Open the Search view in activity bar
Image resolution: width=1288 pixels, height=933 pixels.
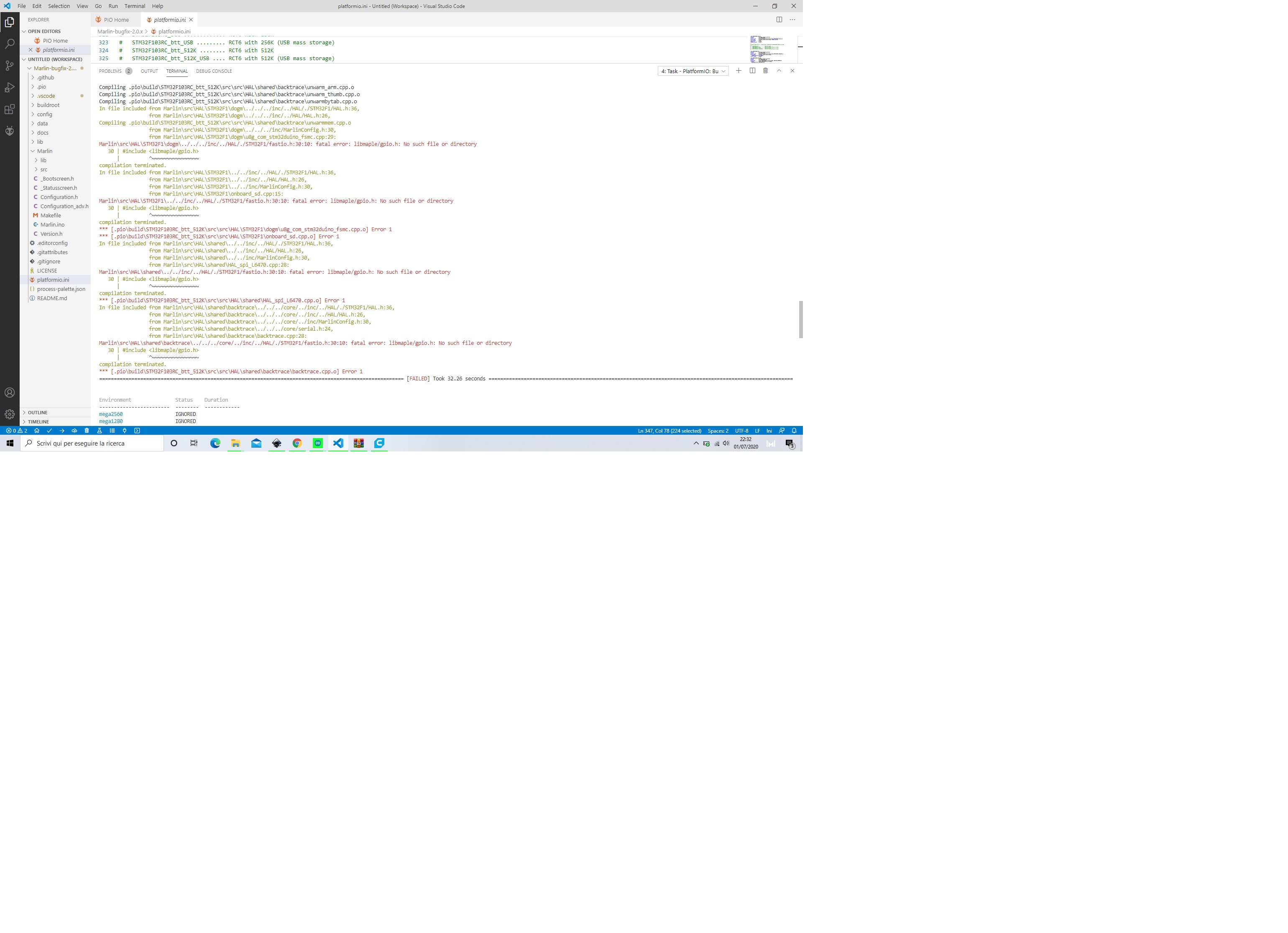pyautogui.click(x=10, y=44)
